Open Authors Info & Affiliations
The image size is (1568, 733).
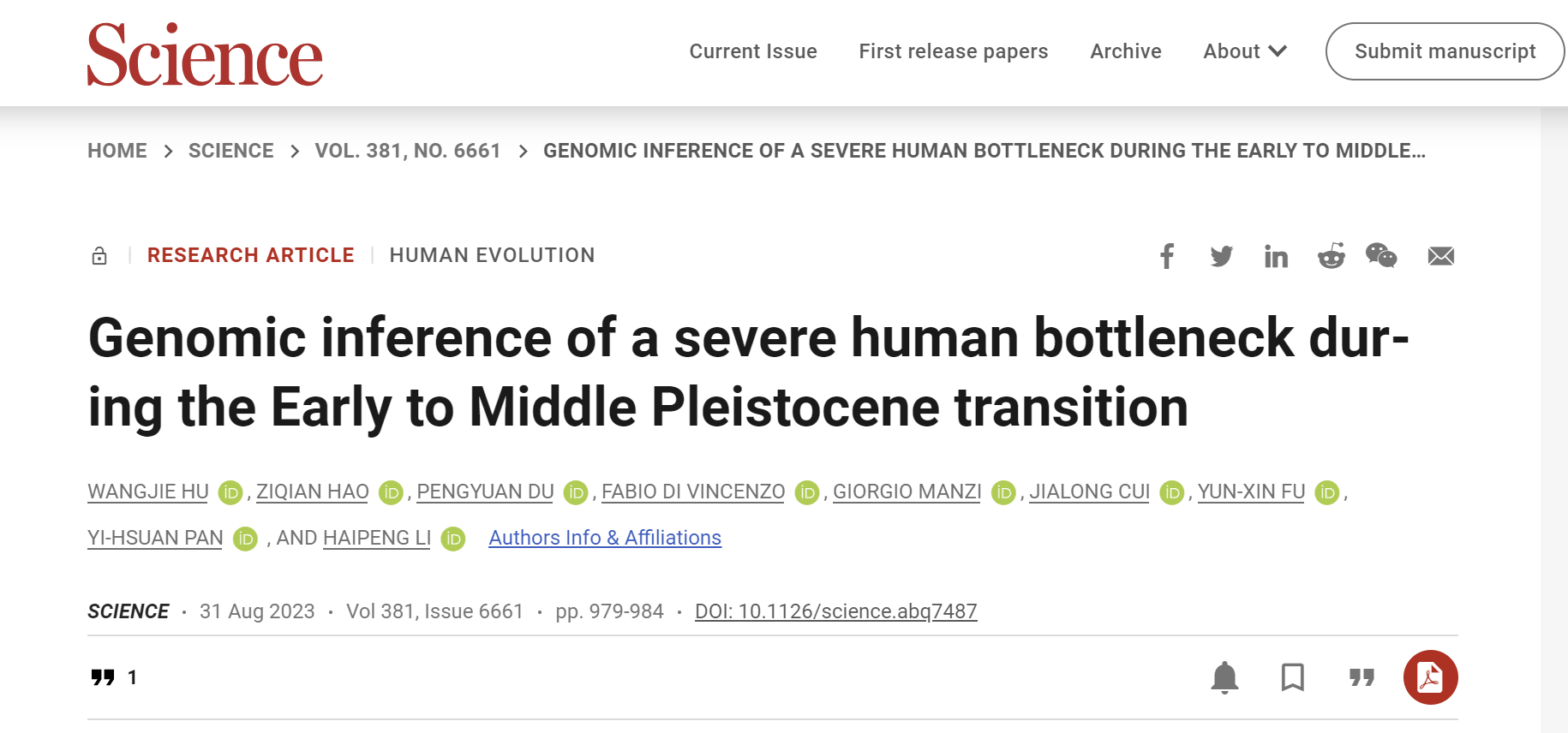[x=605, y=538]
